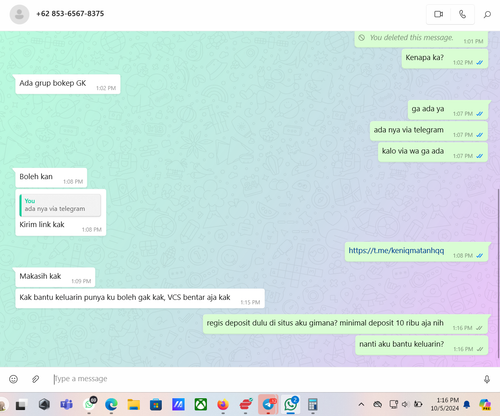Open the attachment paperclip menu
This screenshot has height=416, width=500.
(35, 379)
